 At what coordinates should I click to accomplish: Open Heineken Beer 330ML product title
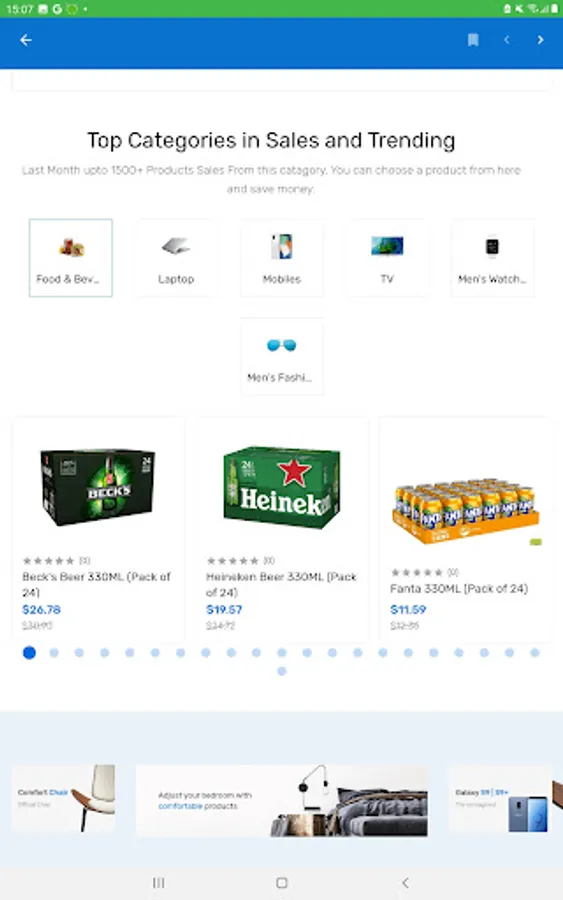pos(281,584)
